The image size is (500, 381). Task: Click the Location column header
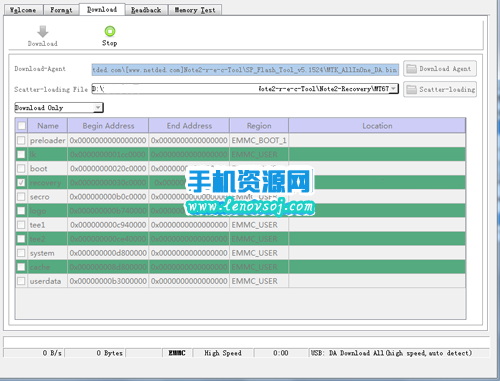pyautogui.click(x=377, y=126)
